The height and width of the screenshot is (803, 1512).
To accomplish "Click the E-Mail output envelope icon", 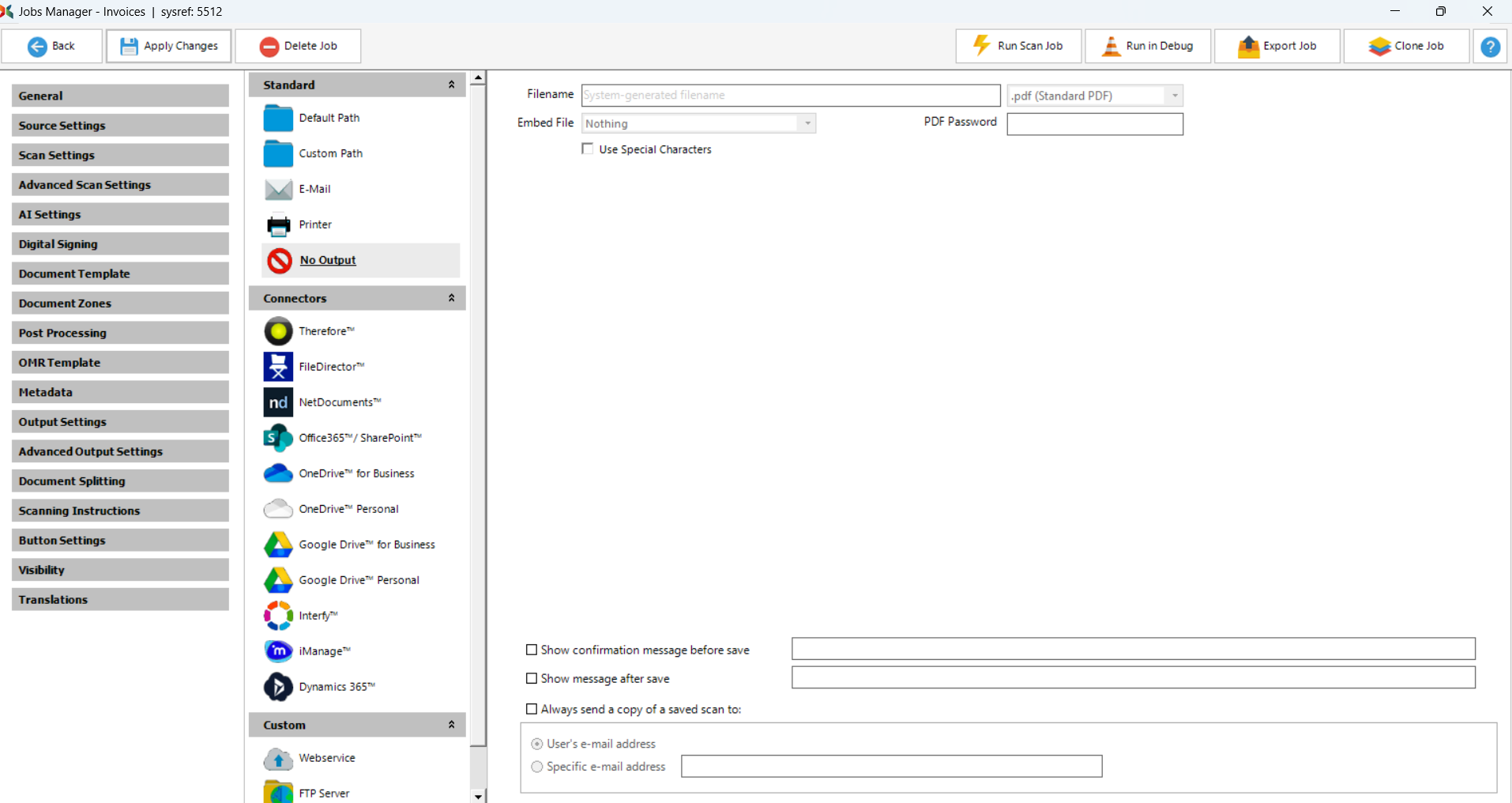I will [278, 189].
